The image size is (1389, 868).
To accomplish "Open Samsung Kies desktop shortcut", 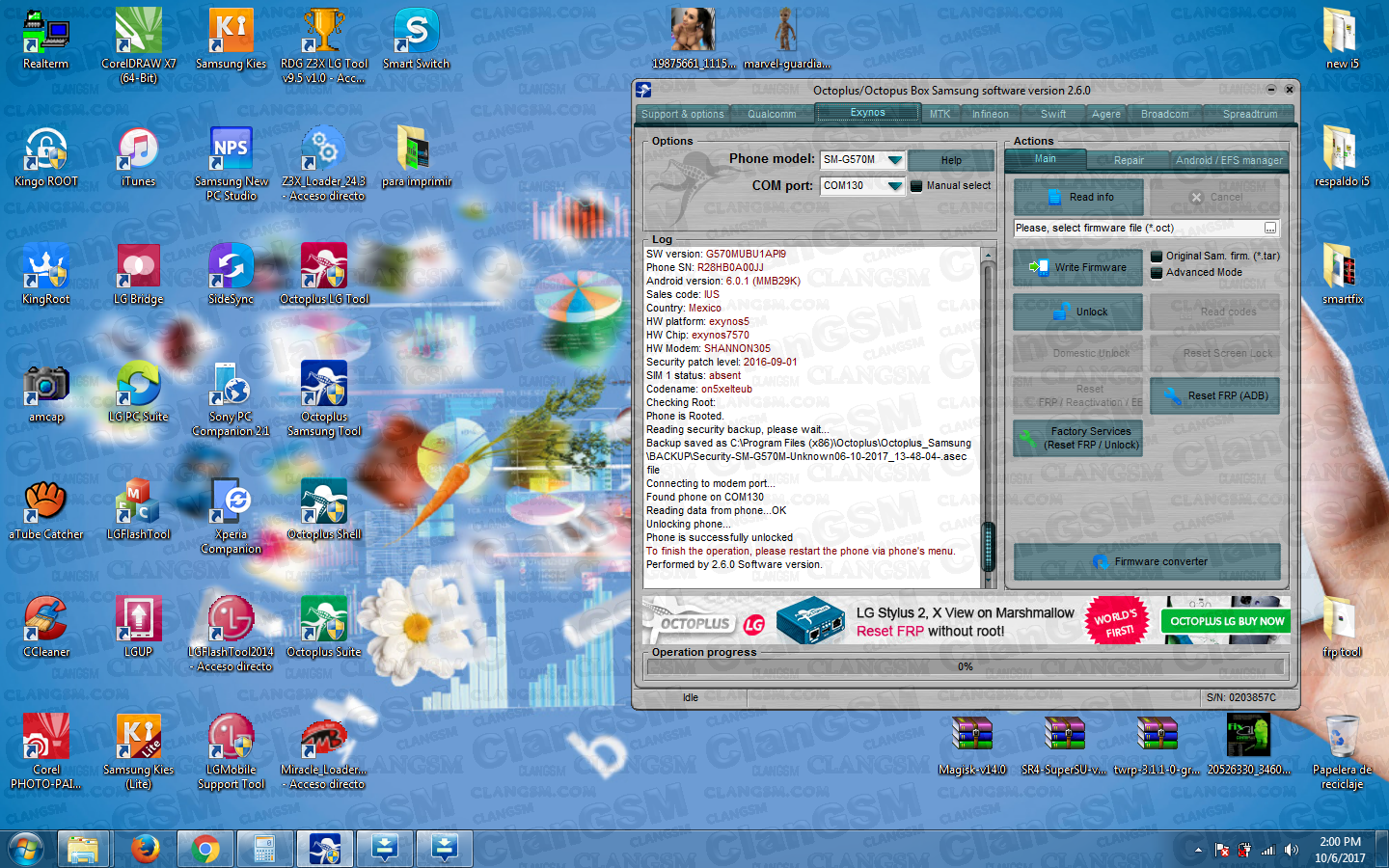I will click(x=231, y=39).
